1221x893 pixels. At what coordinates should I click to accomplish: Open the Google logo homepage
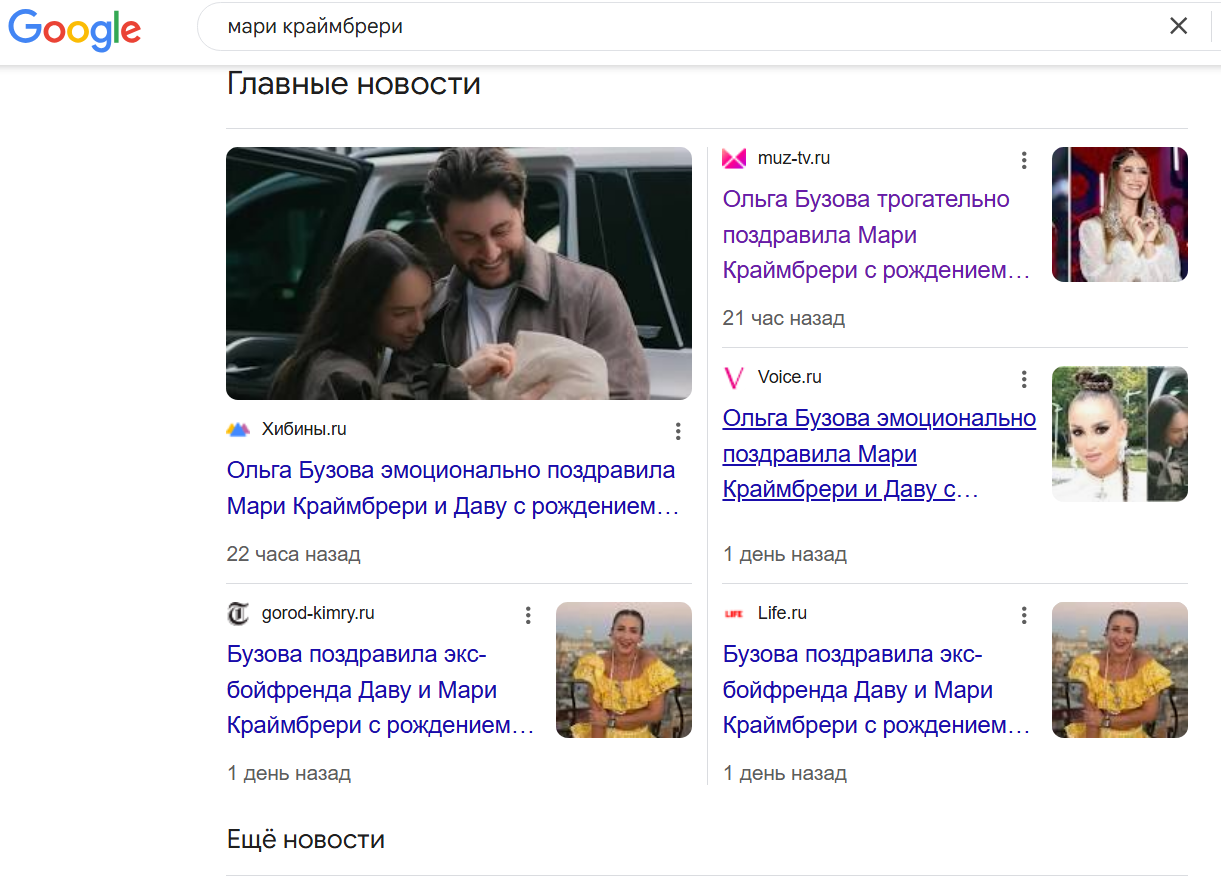tap(75, 28)
